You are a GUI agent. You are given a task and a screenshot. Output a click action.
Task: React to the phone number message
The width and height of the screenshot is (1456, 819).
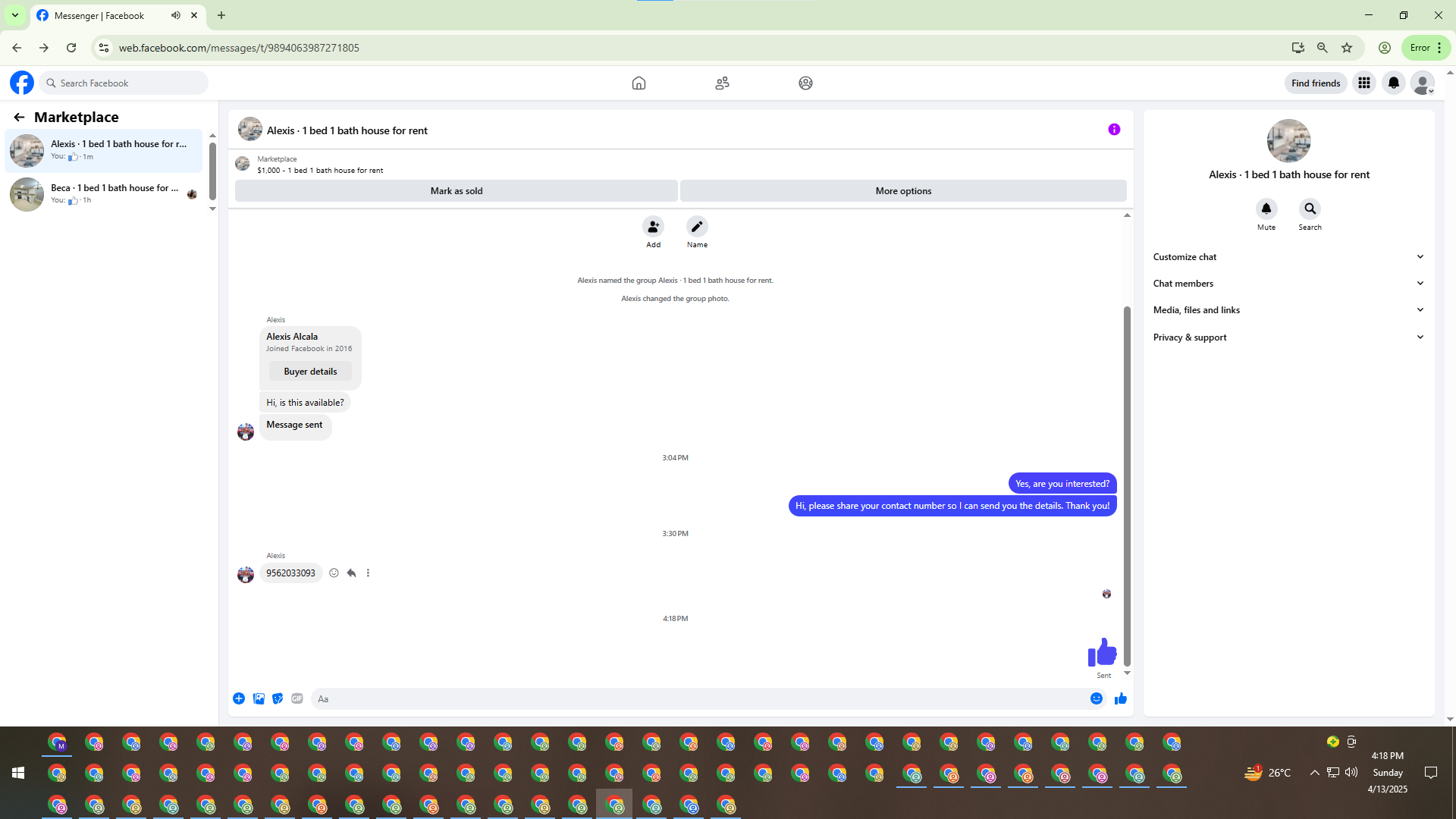334,573
